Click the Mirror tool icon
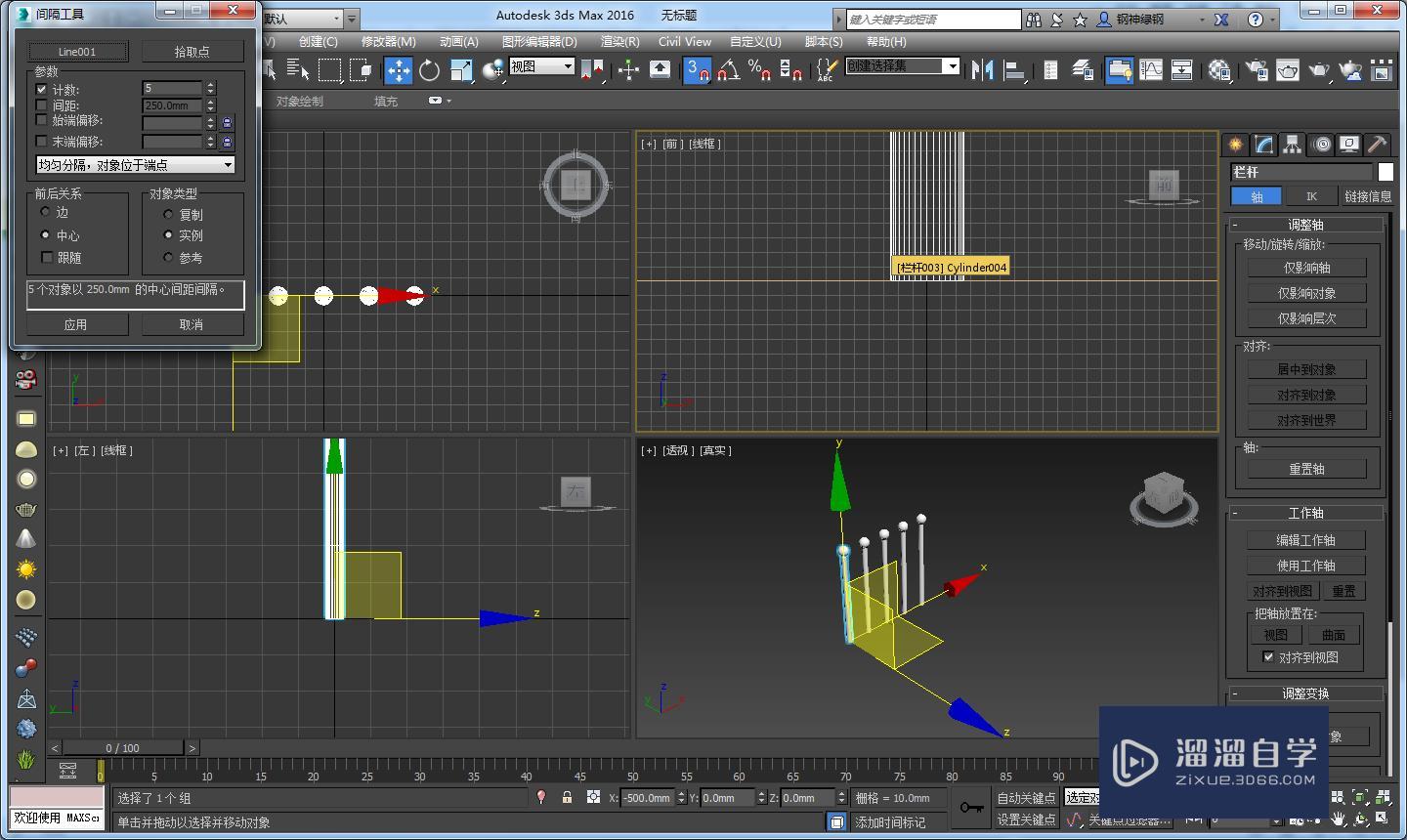1407x840 pixels. coord(983,69)
